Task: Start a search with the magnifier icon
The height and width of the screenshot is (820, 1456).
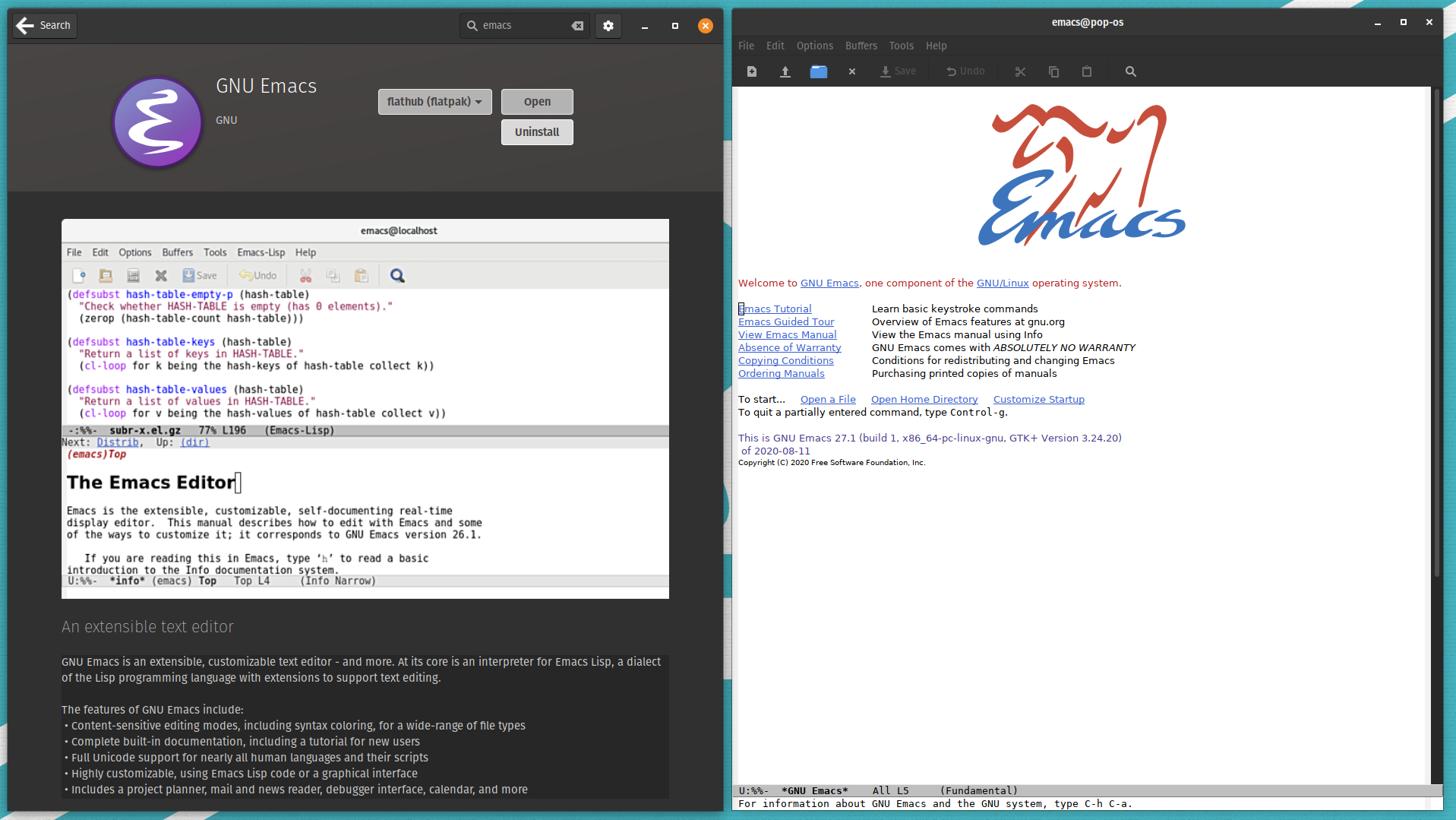Action: coord(1129,71)
